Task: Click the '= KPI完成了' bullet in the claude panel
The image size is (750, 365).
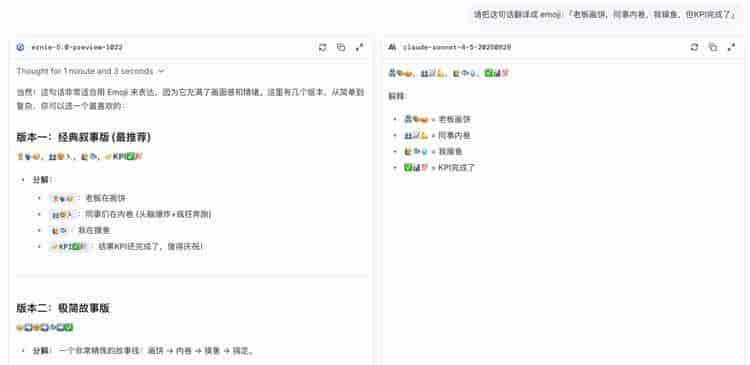Action: pos(439,167)
